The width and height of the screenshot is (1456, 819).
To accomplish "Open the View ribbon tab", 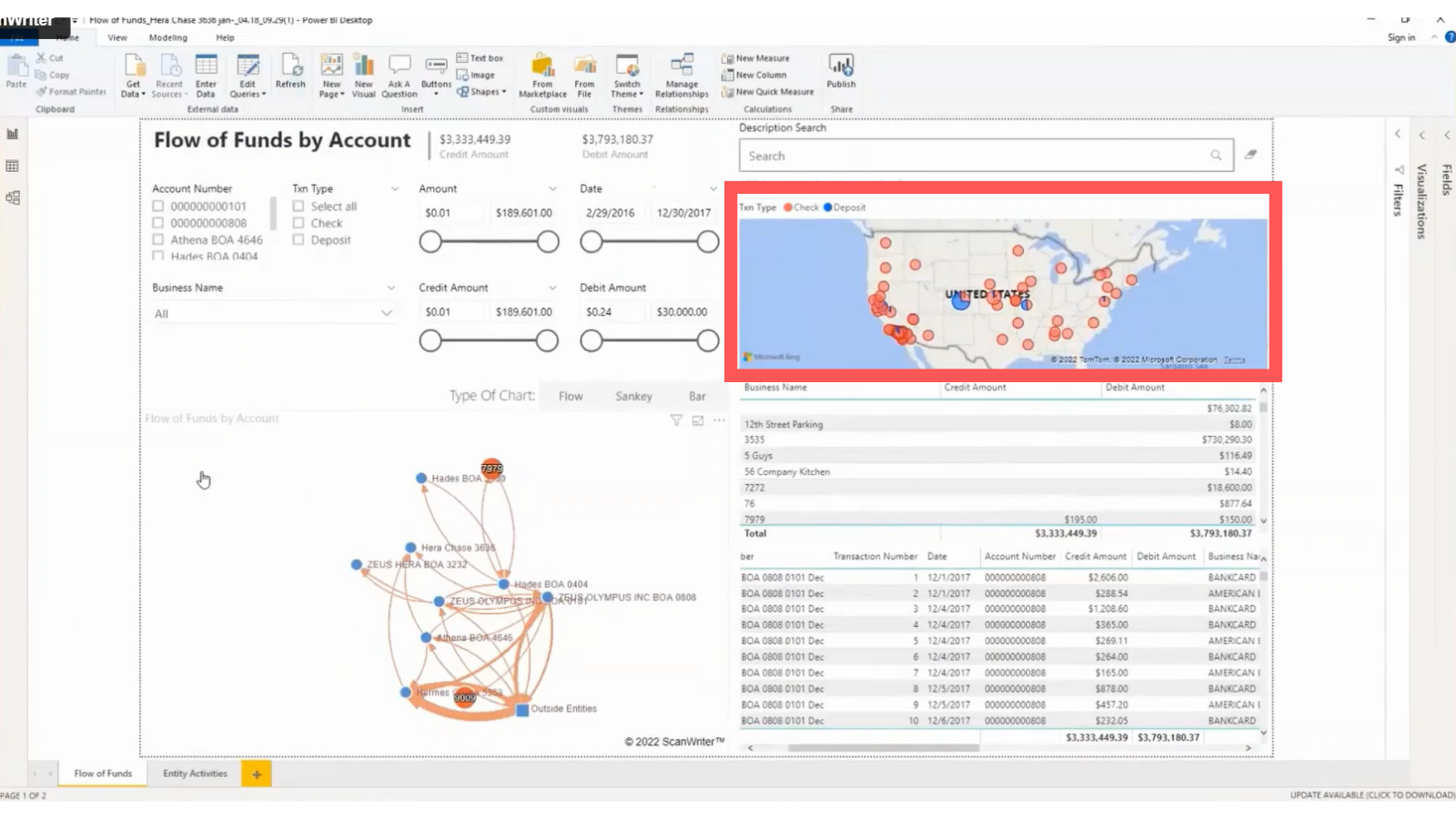I will tap(117, 37).
